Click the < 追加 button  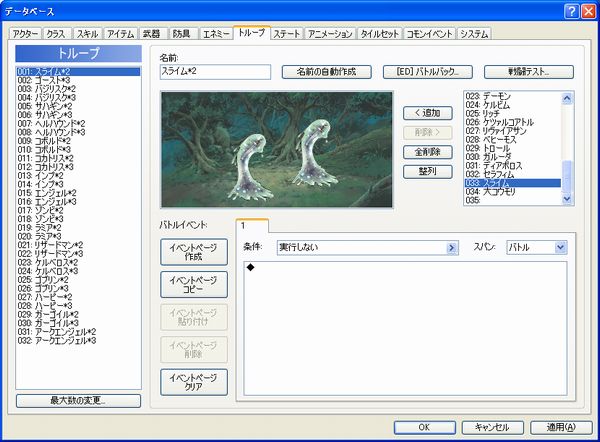pos(428,113)
